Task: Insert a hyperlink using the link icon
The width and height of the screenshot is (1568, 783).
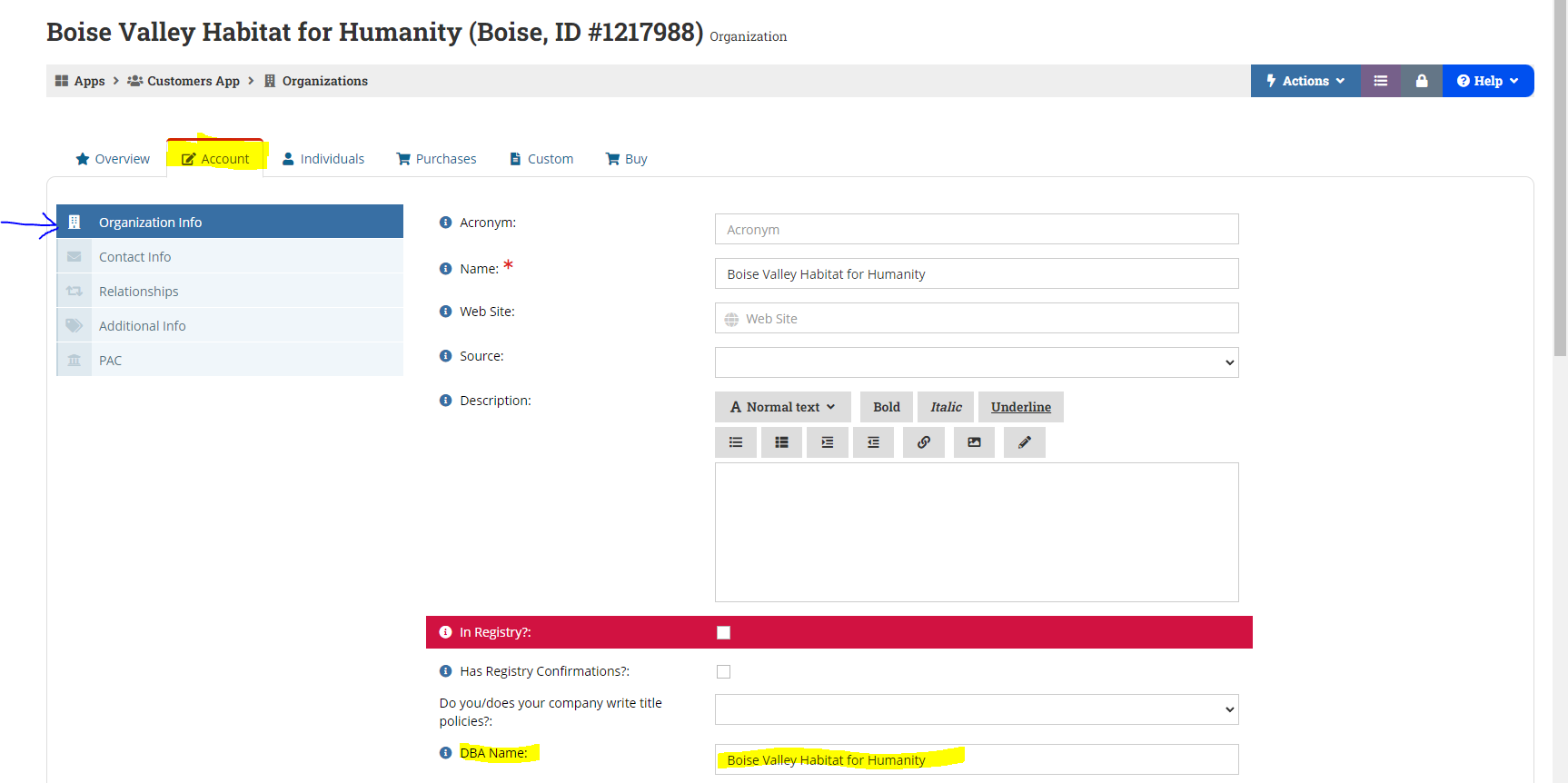Action: 924,442
